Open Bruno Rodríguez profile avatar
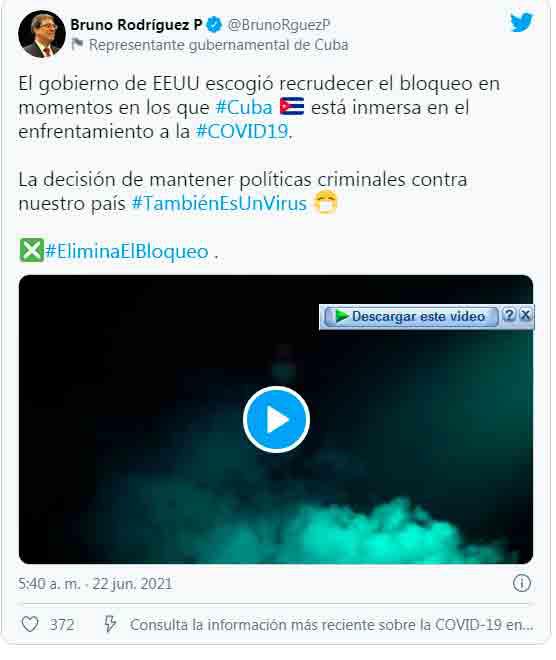Screen dimensions: 556x660 click(x=42, y=34)
